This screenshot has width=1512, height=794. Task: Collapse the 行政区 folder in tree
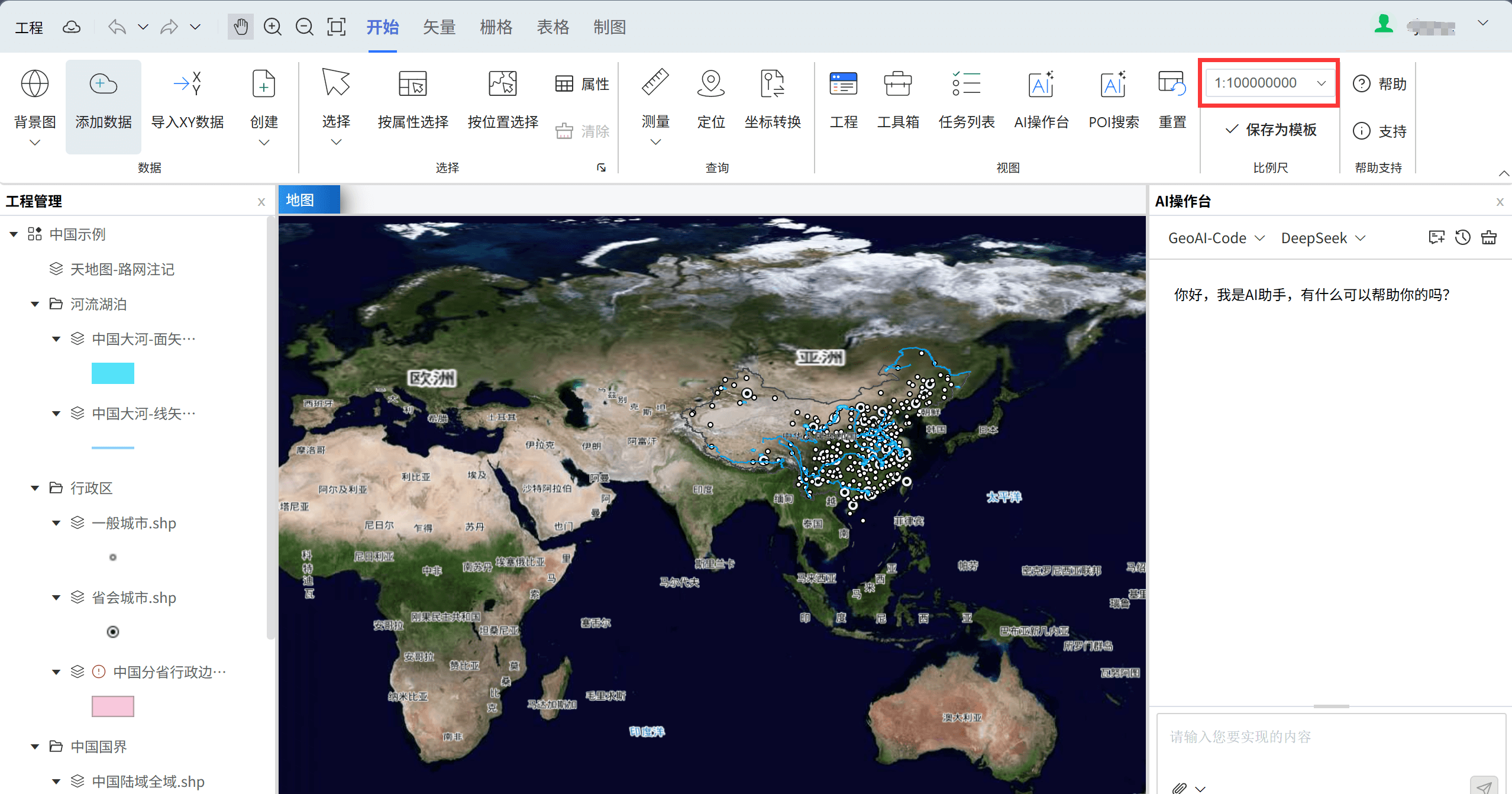(x=35, y=488)
